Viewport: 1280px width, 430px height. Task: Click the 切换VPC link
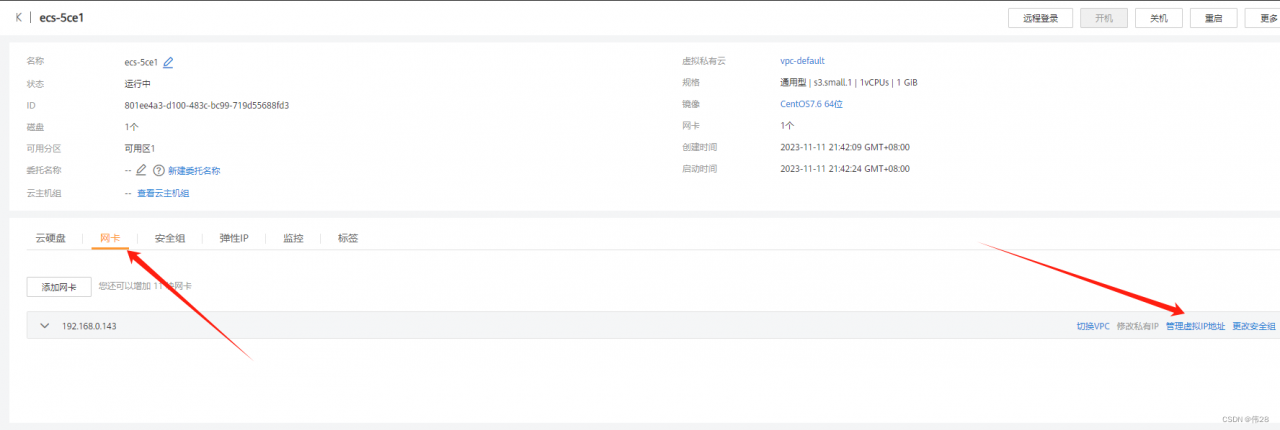click(1092, 326)
